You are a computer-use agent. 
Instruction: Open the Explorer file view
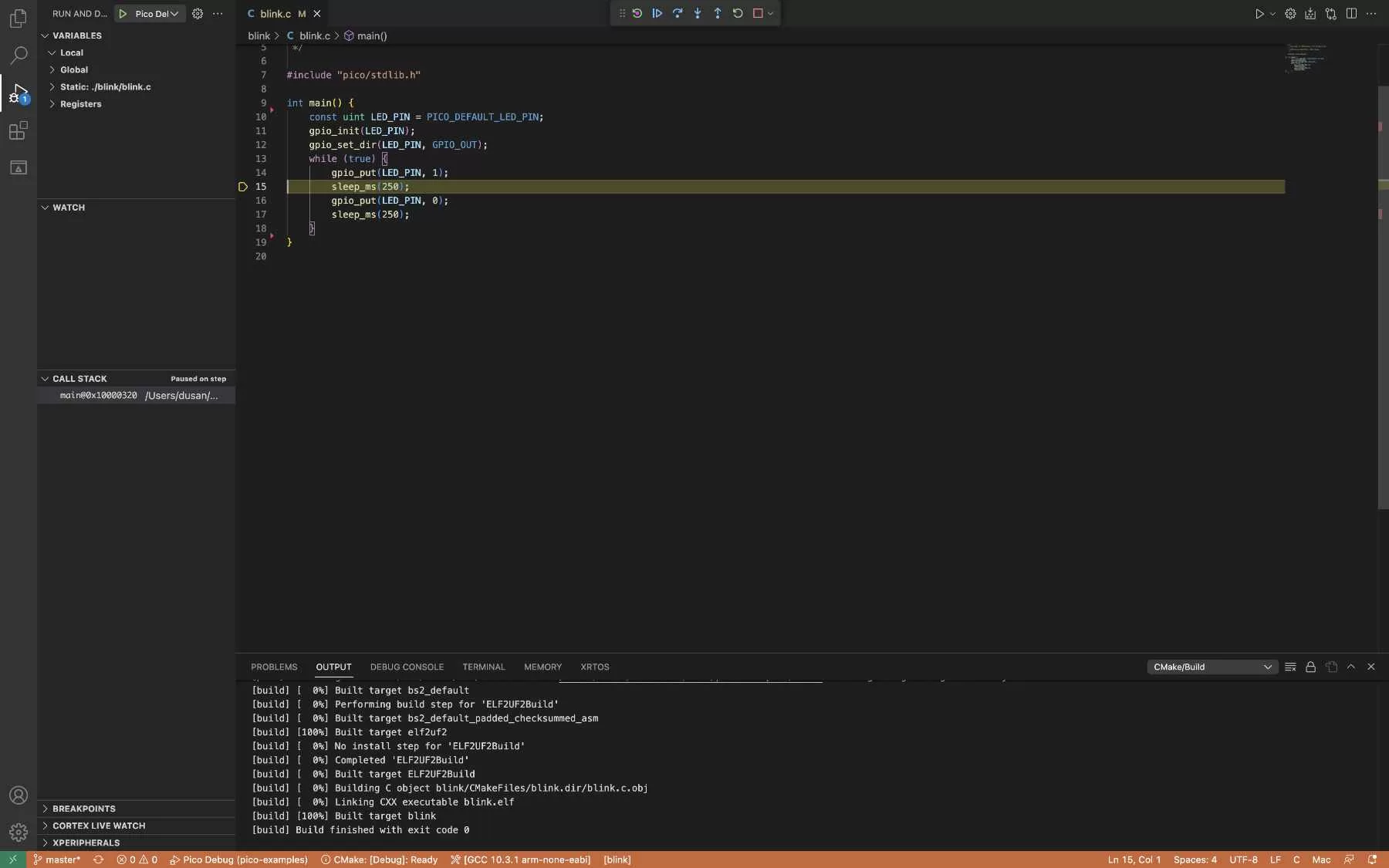pyautogui.click(x=19, y=18)
